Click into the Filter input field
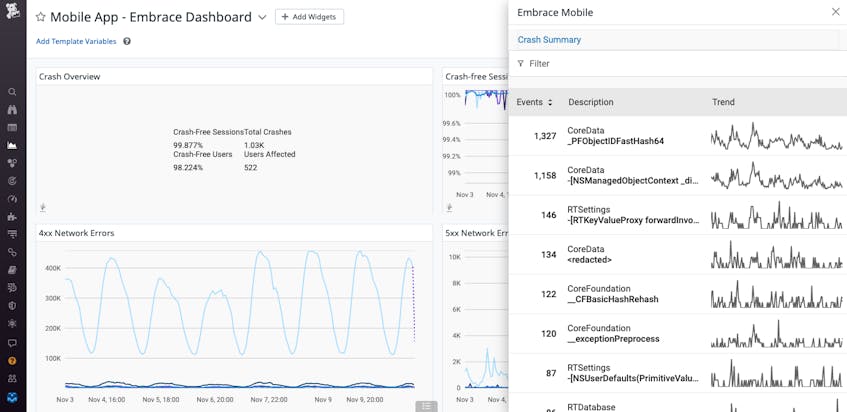 (x=678, y=64)
